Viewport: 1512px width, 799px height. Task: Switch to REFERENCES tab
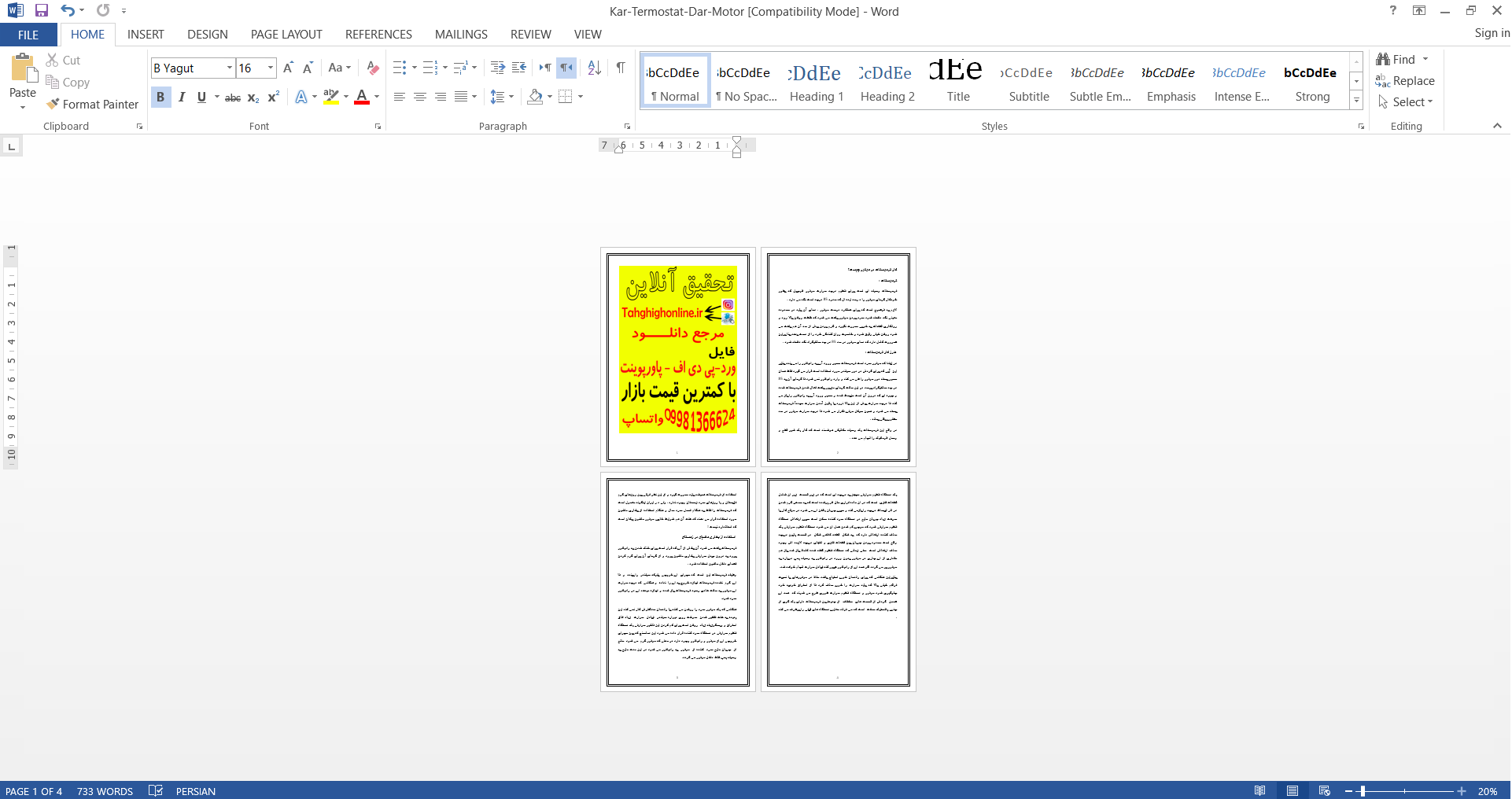(378, 35)
